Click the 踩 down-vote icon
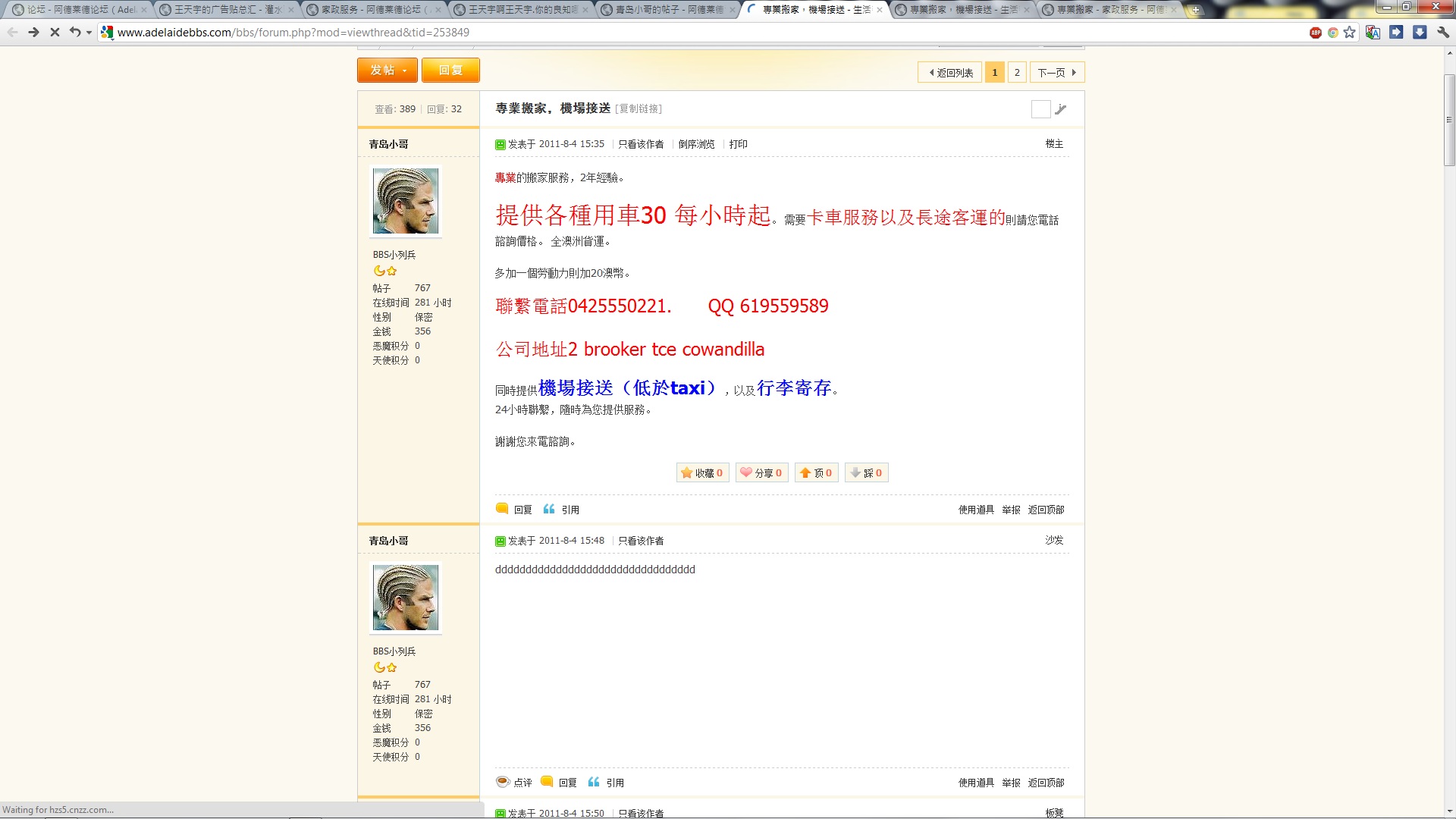1456x819 pixels. [855, 473]
